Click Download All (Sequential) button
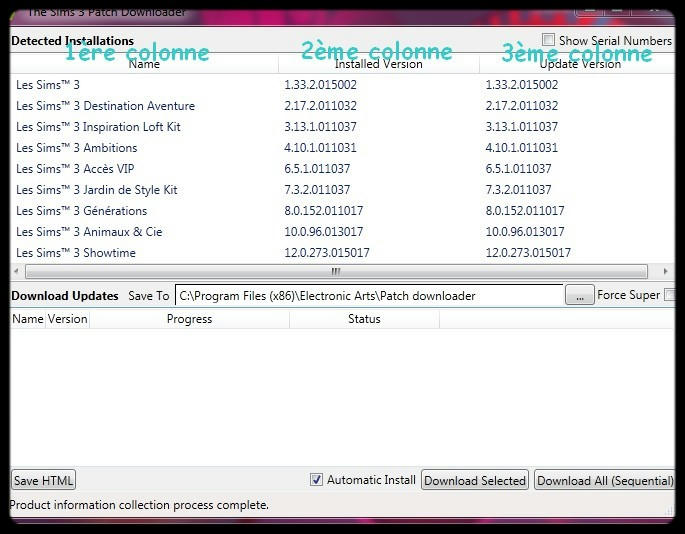This screenshot has height=534, width=685. 605,480
